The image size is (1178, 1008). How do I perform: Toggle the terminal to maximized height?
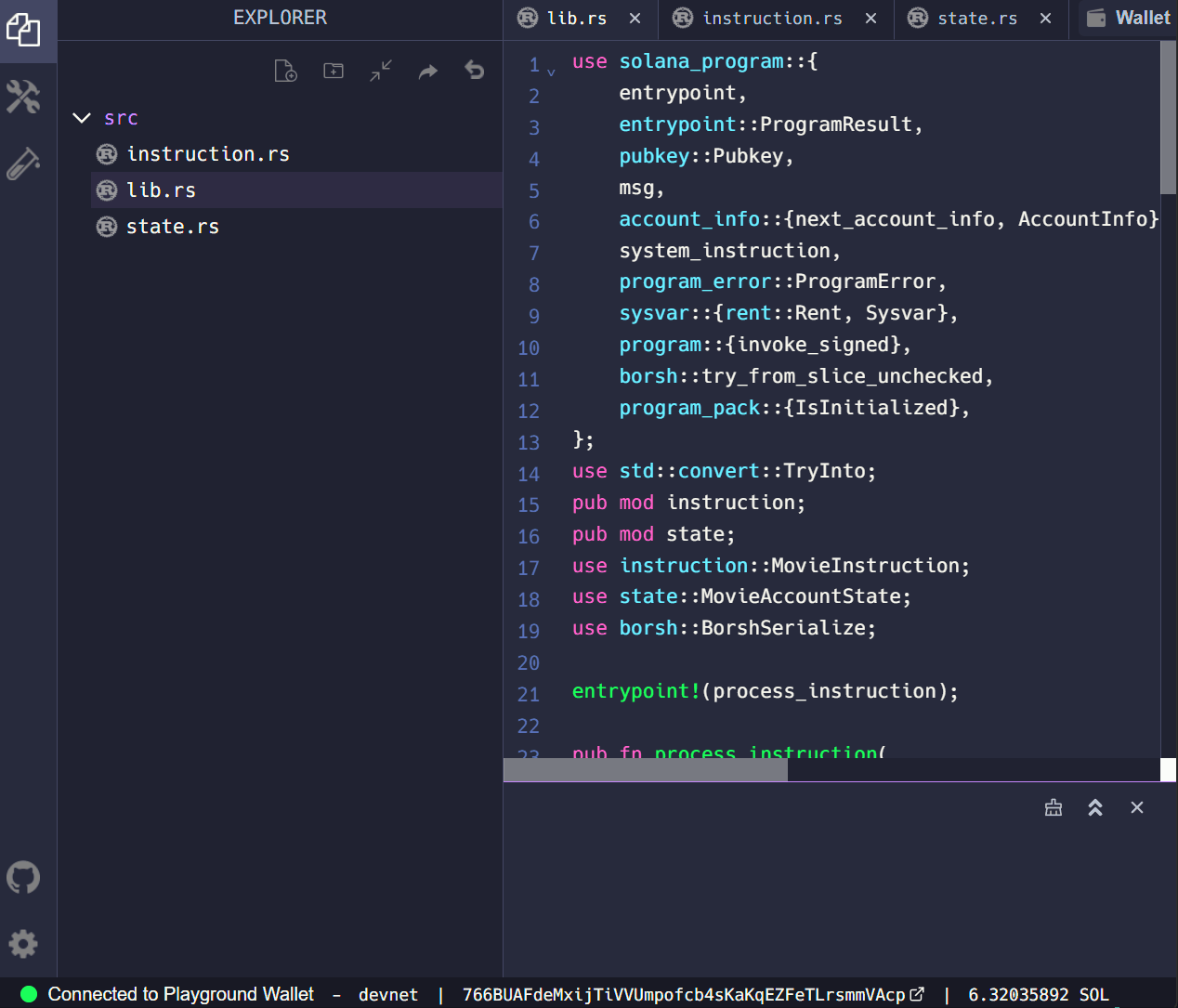point(1095,807)
